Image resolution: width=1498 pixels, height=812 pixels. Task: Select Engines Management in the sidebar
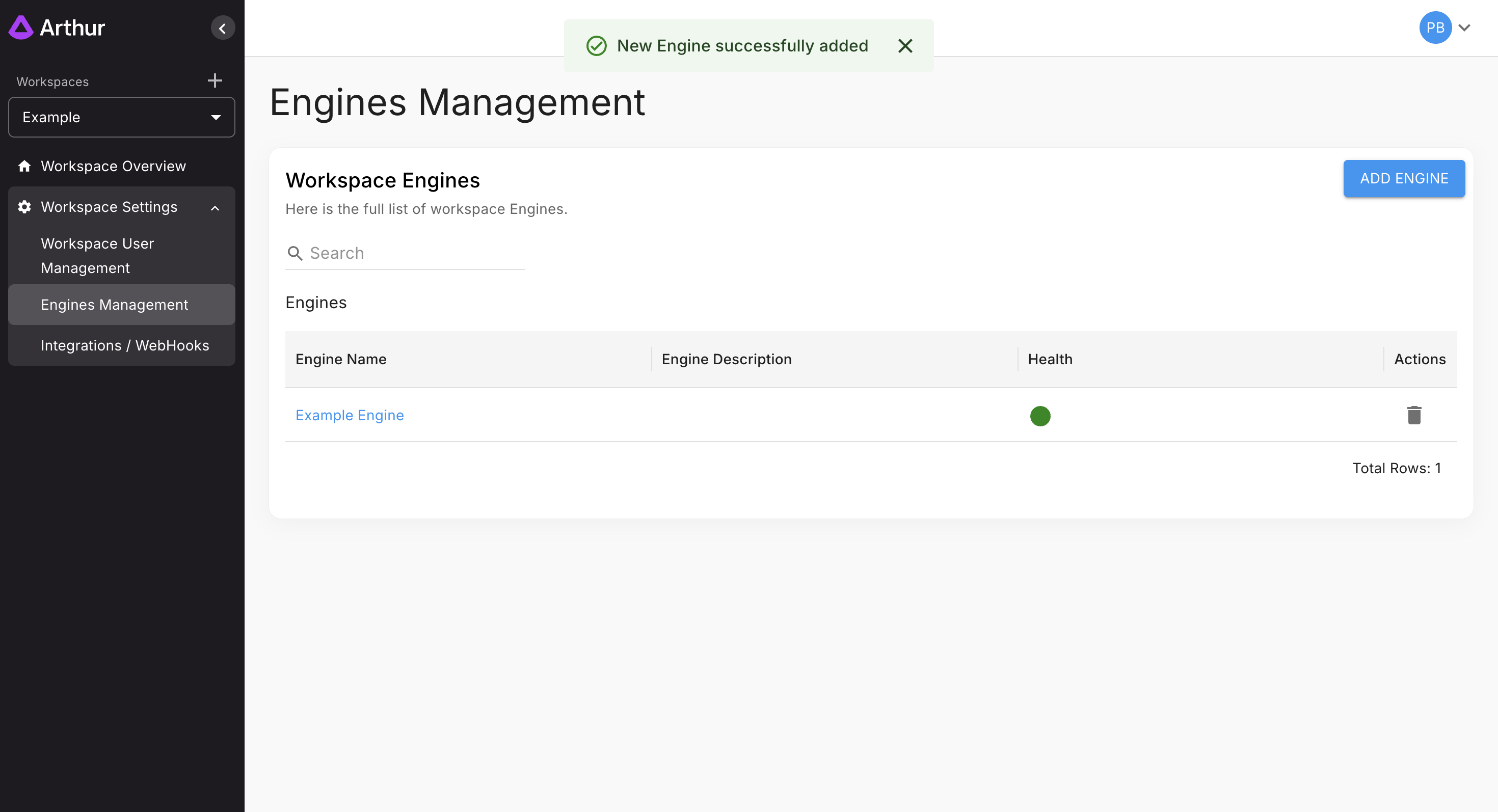point(114,305)
